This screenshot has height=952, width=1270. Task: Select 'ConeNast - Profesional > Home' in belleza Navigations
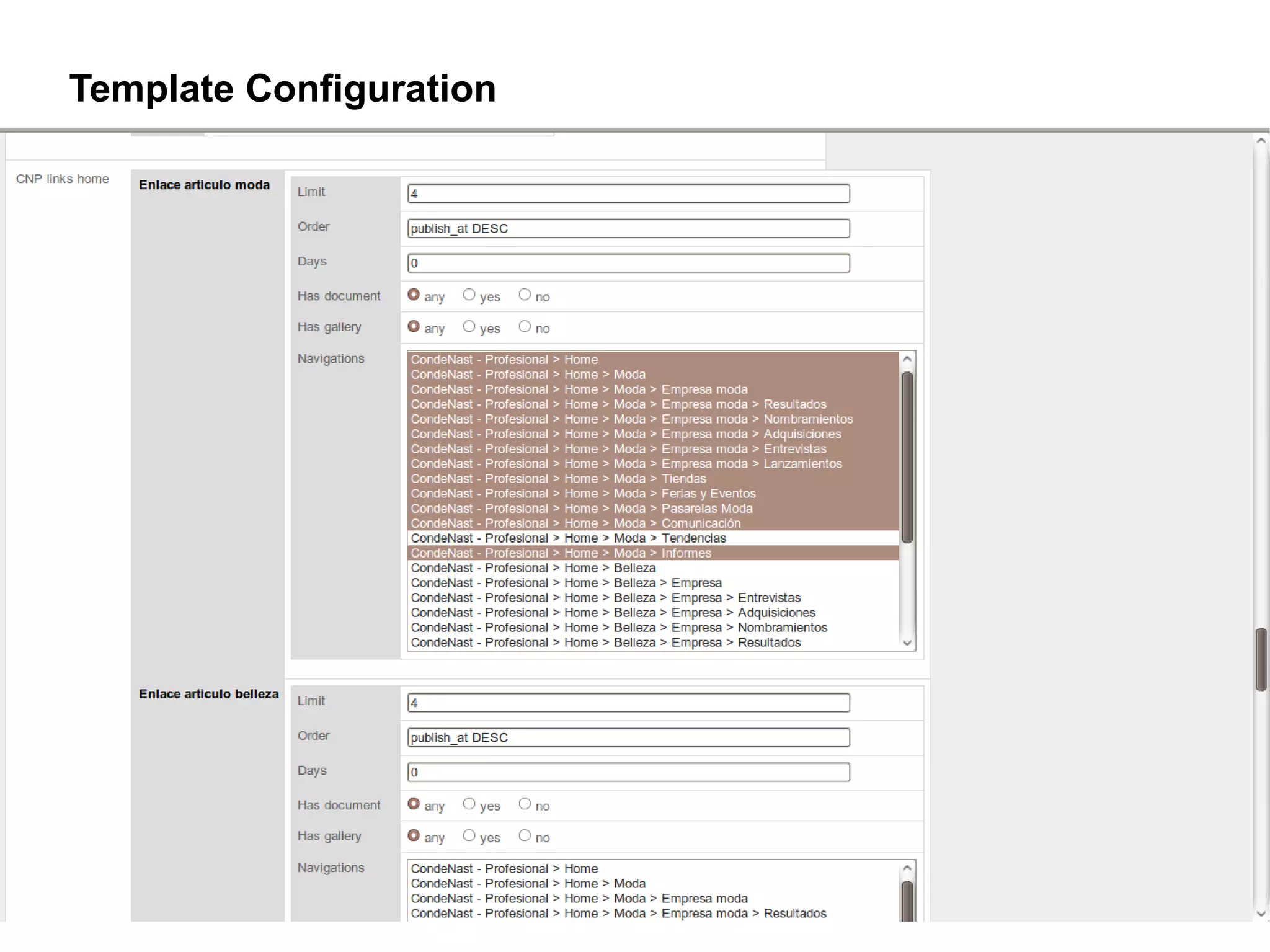click(653, 869)
